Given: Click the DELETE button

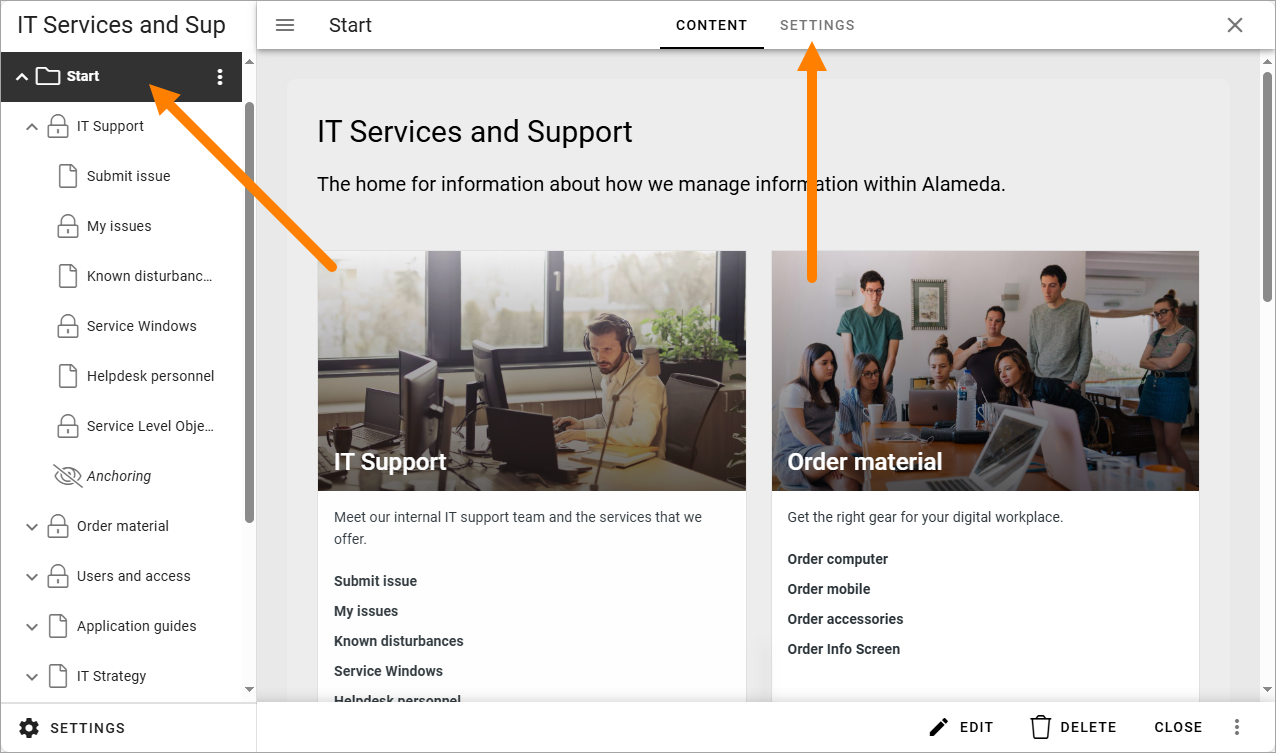Looking at the screenshot, I should 1073,727.
